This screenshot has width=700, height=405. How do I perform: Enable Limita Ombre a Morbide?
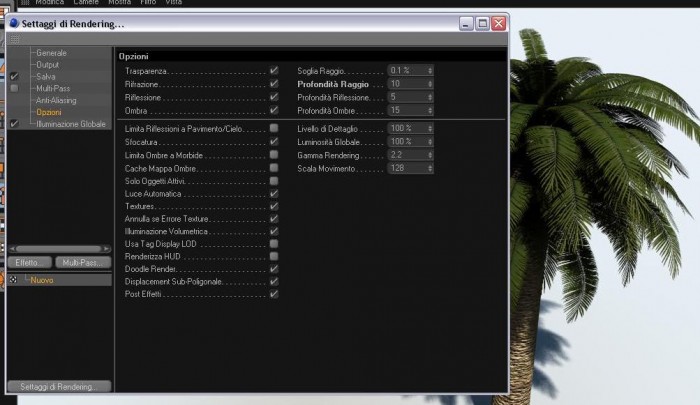coord(274,154)
